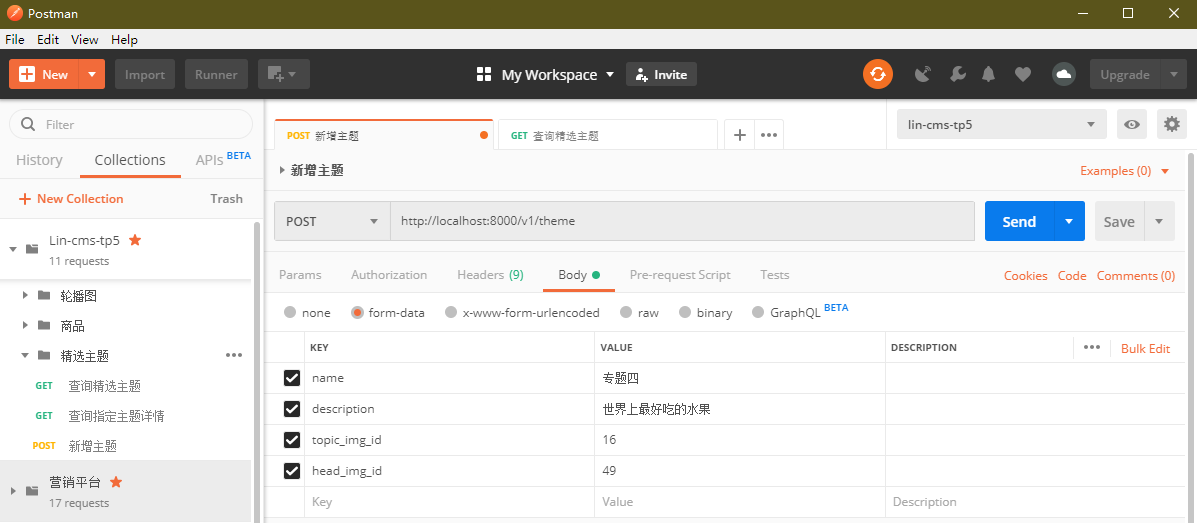Click the Bulk Edit link
Viewport: 1197px width, 523px height.
pos(1145,348)
